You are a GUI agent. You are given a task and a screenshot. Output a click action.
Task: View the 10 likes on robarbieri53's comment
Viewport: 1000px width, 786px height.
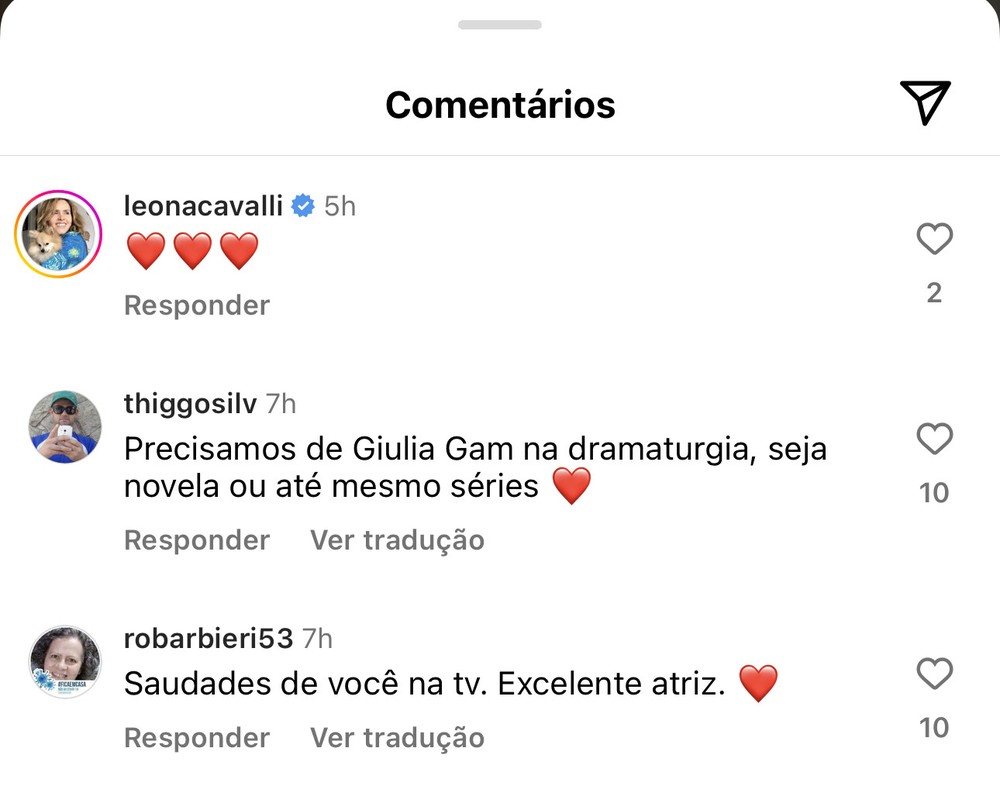click(934, 726)
